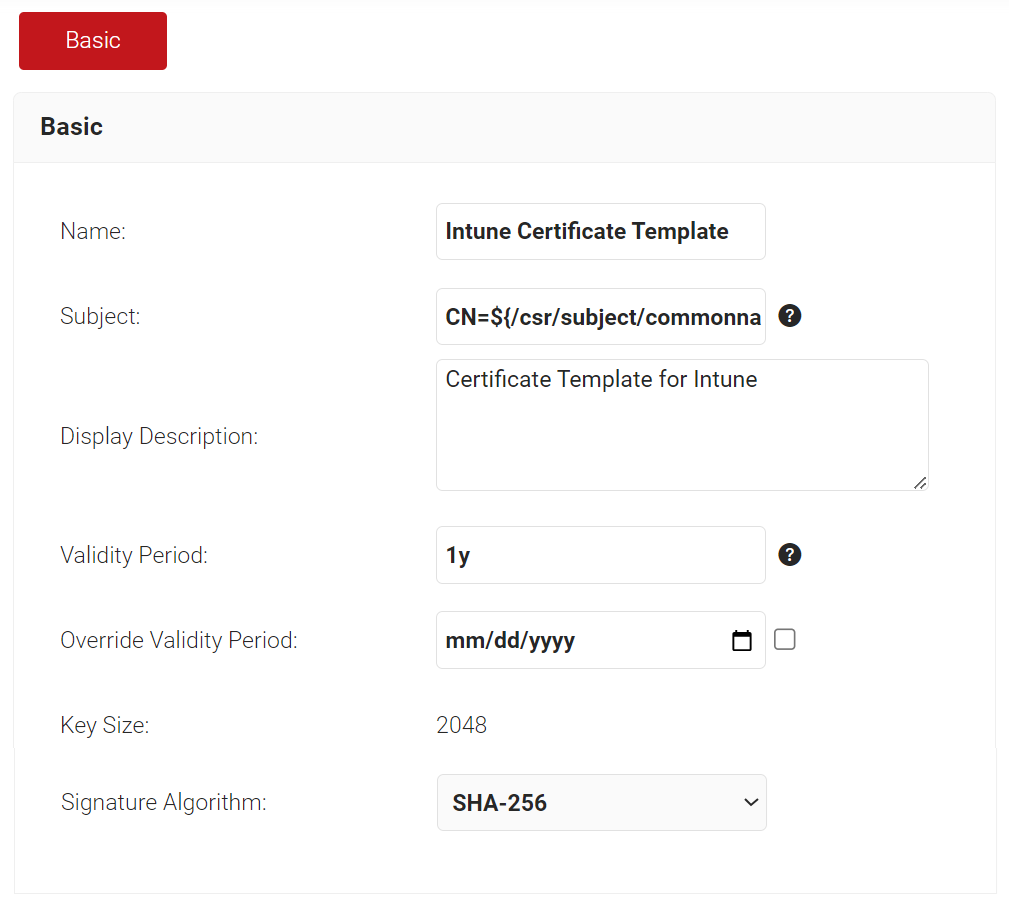Open the calendar picker icon in date field

741,641
